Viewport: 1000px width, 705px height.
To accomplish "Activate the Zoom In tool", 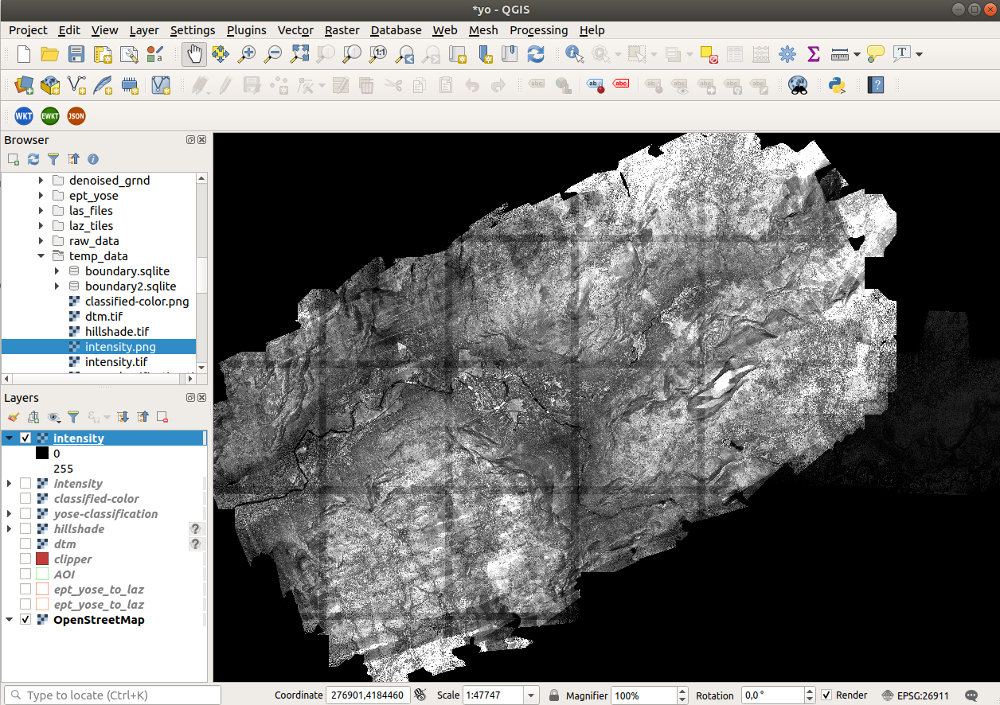I will tap(248, 54).
